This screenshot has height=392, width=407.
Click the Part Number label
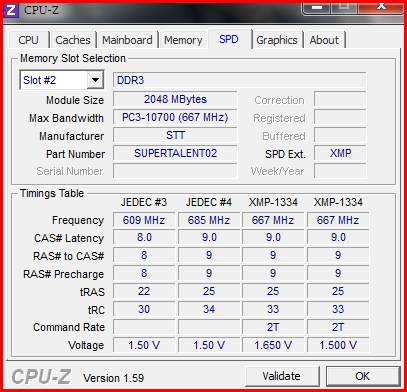(75, 154)
